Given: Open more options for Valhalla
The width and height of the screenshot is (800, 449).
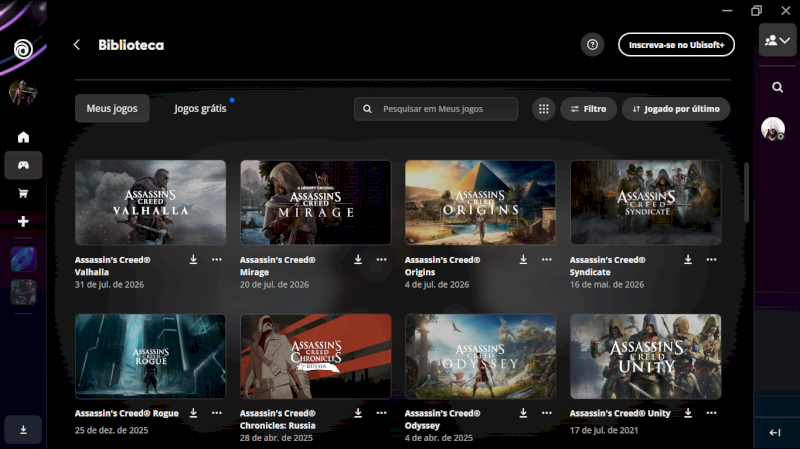Looking at the screenshot, I should [217, 260].
